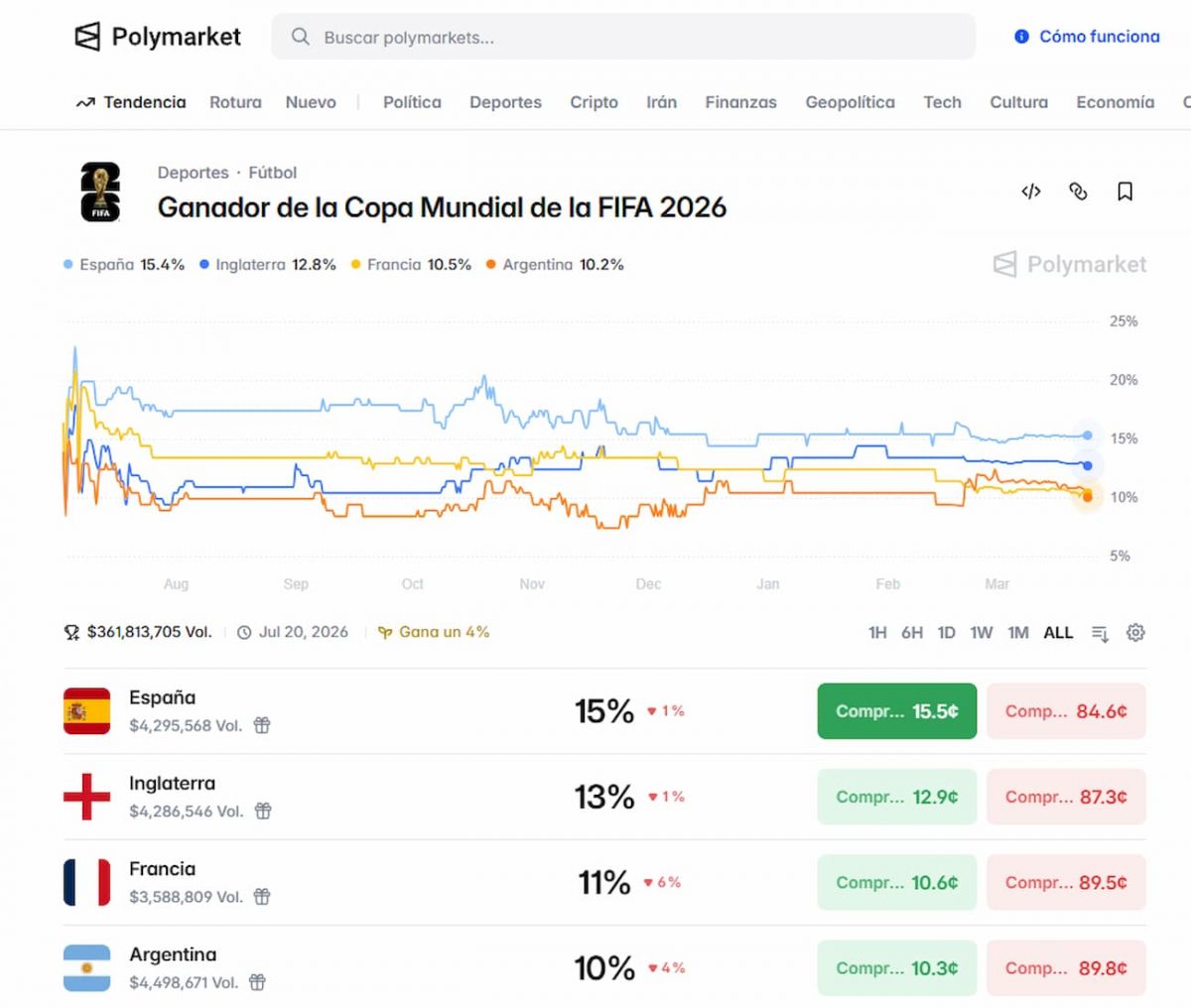
Task: Click the sort order icon beside ALL
Action: 1100,632
